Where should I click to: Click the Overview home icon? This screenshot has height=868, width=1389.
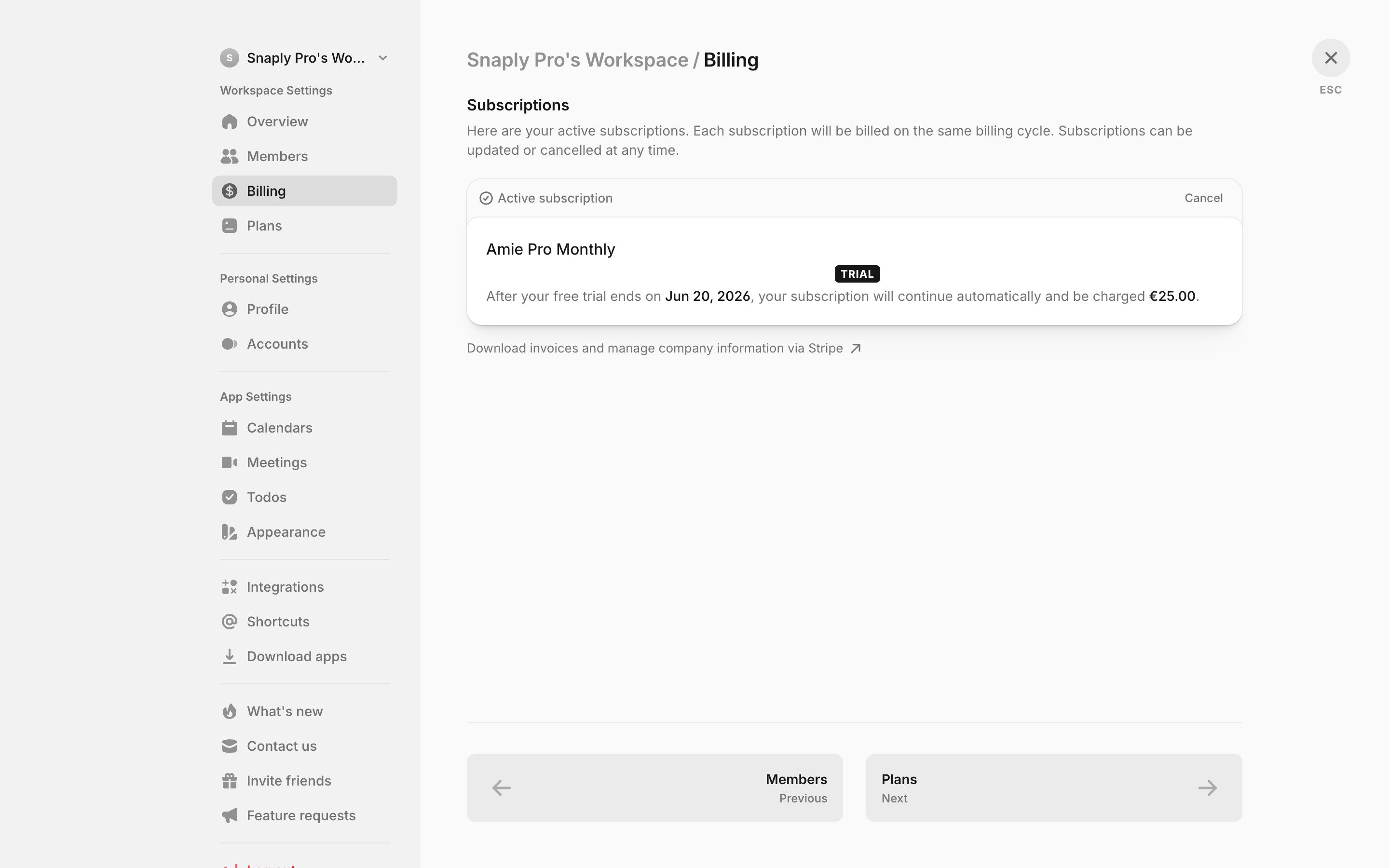click(230, 122)
